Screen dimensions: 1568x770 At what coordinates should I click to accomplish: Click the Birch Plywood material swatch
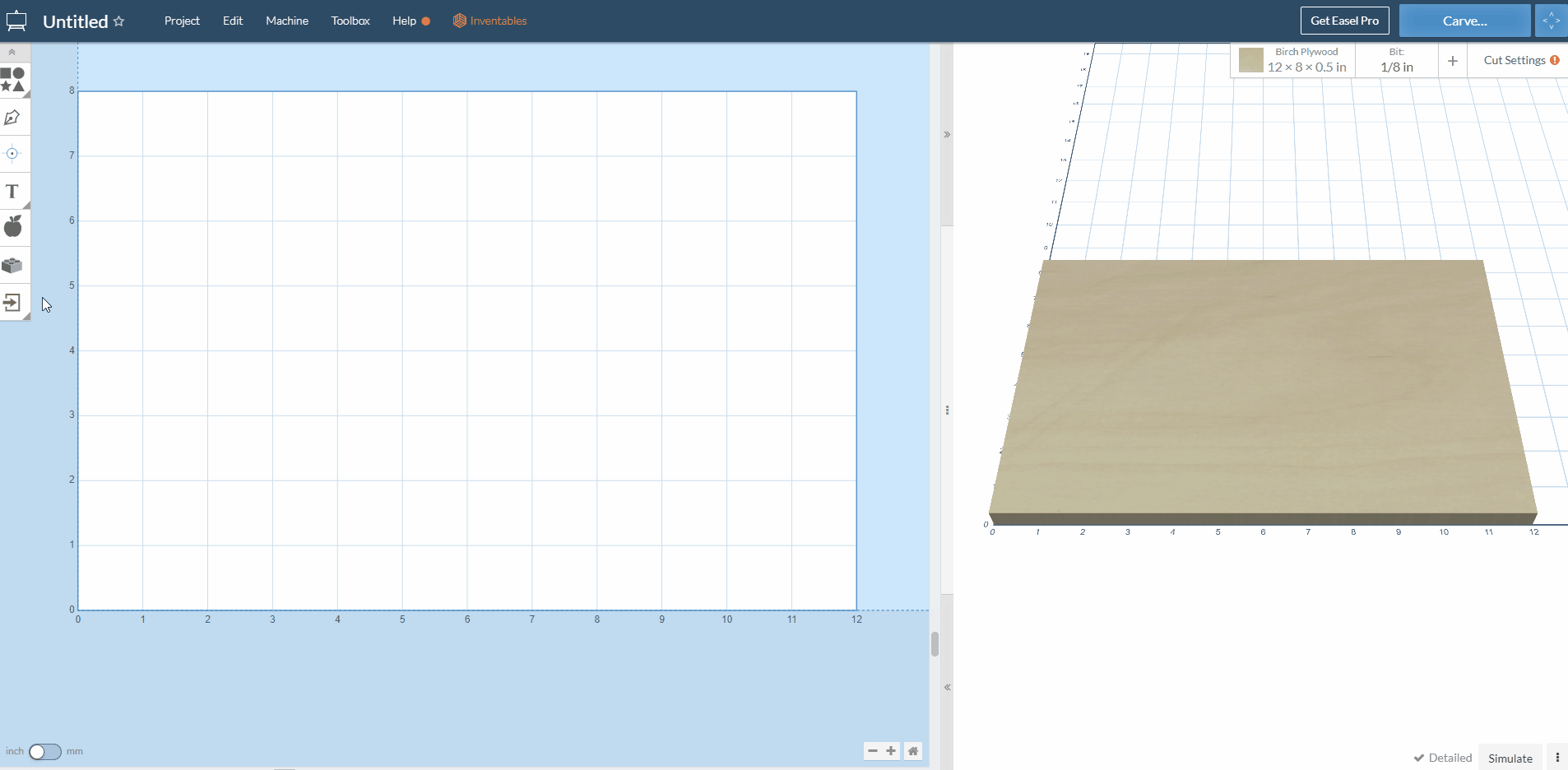(x=1250, y=60)
